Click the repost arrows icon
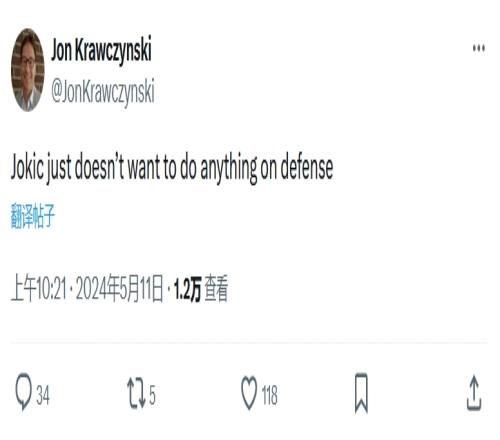 (x=136, y=393)
